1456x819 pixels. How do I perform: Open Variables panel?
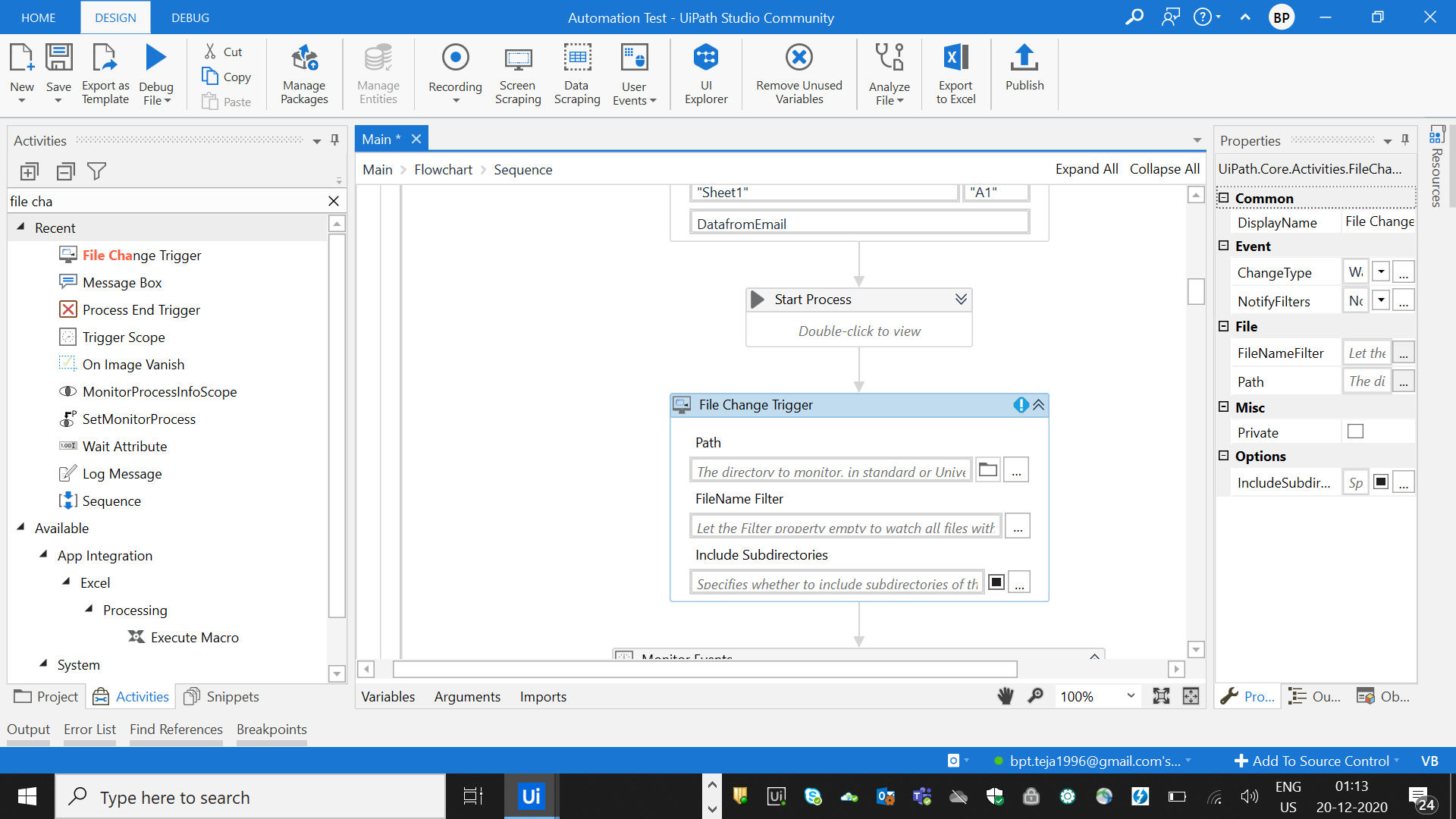pyautogui.click(x=388, y=696)
